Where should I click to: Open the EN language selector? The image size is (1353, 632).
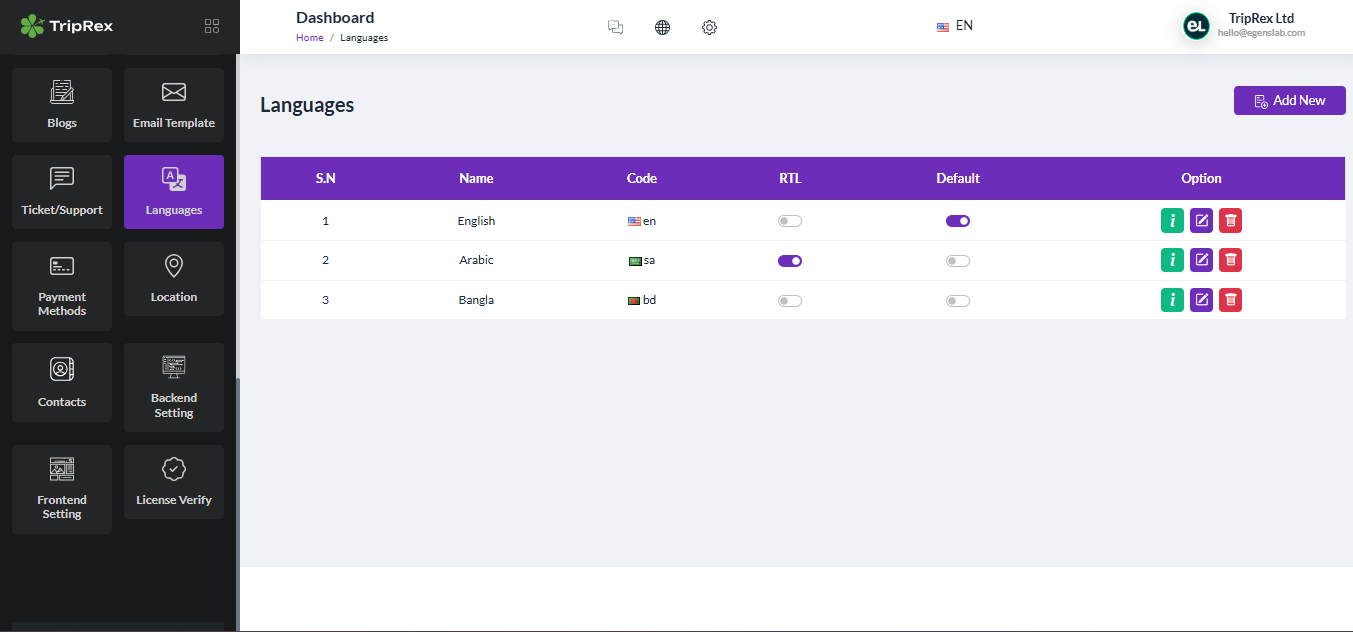click(954, 25)
